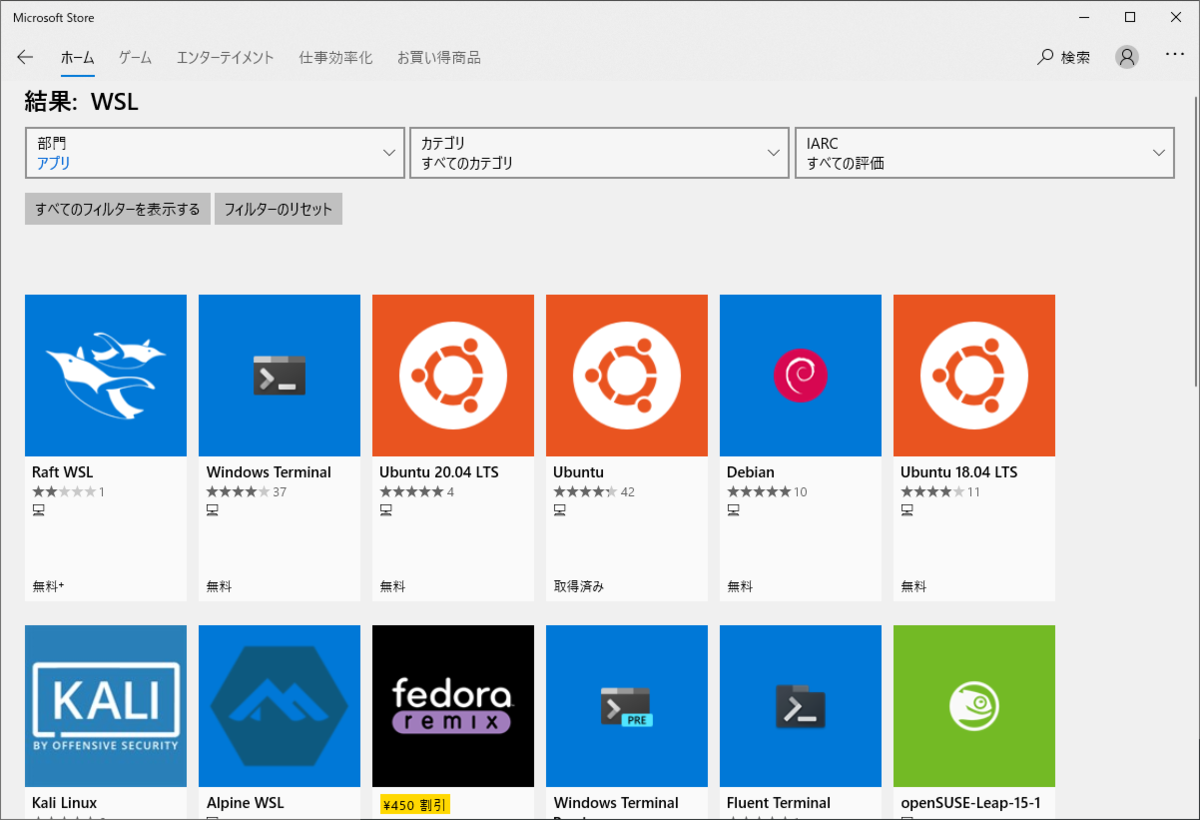Switch to the 仕事効率化 tab

click(x=335, y=58)
